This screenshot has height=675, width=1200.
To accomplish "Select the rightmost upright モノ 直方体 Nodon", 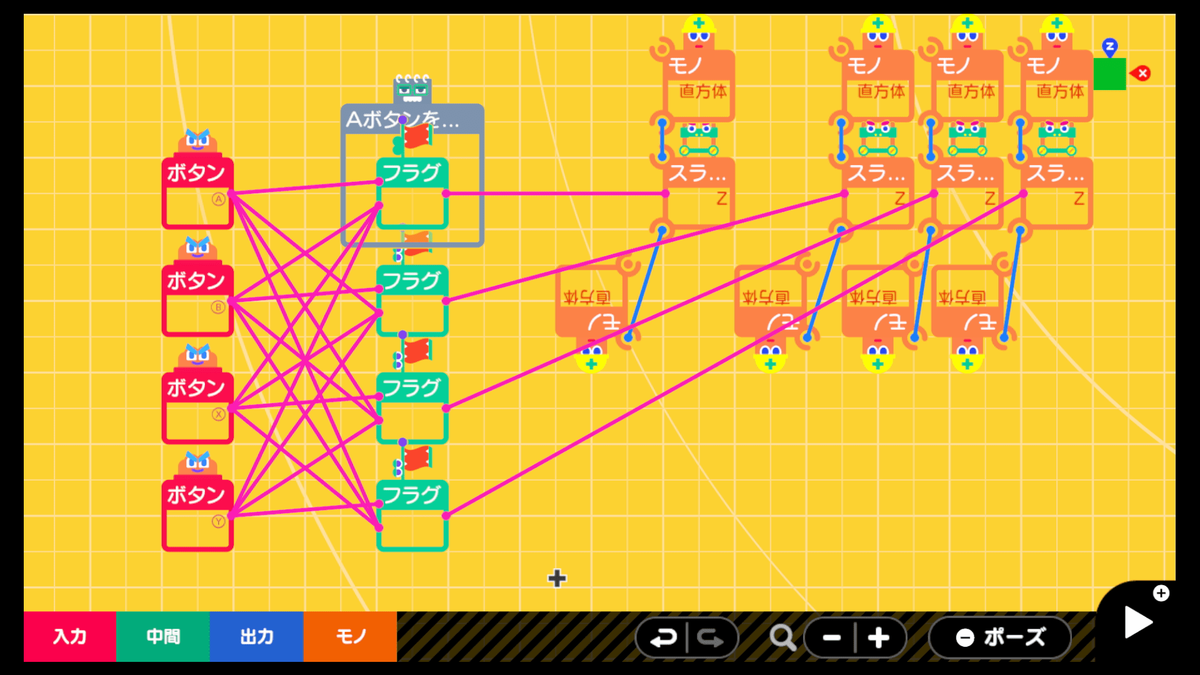I will coord(1056,86).
